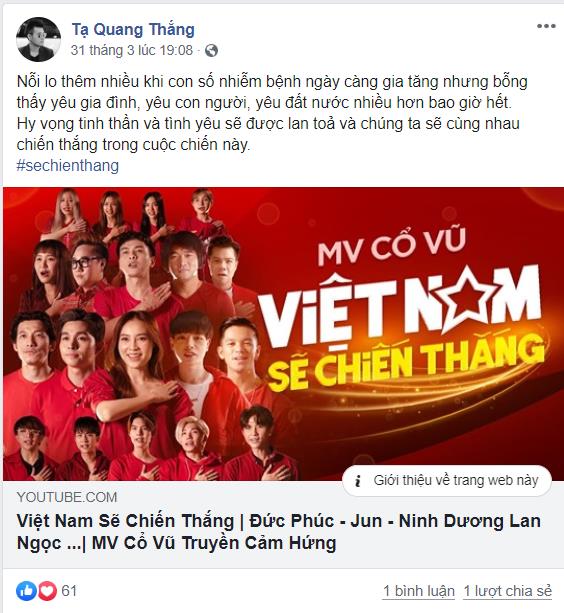The width and height of the screenshot is (564, 613).
Task: Click the info icon about this website
Action: 358,480
